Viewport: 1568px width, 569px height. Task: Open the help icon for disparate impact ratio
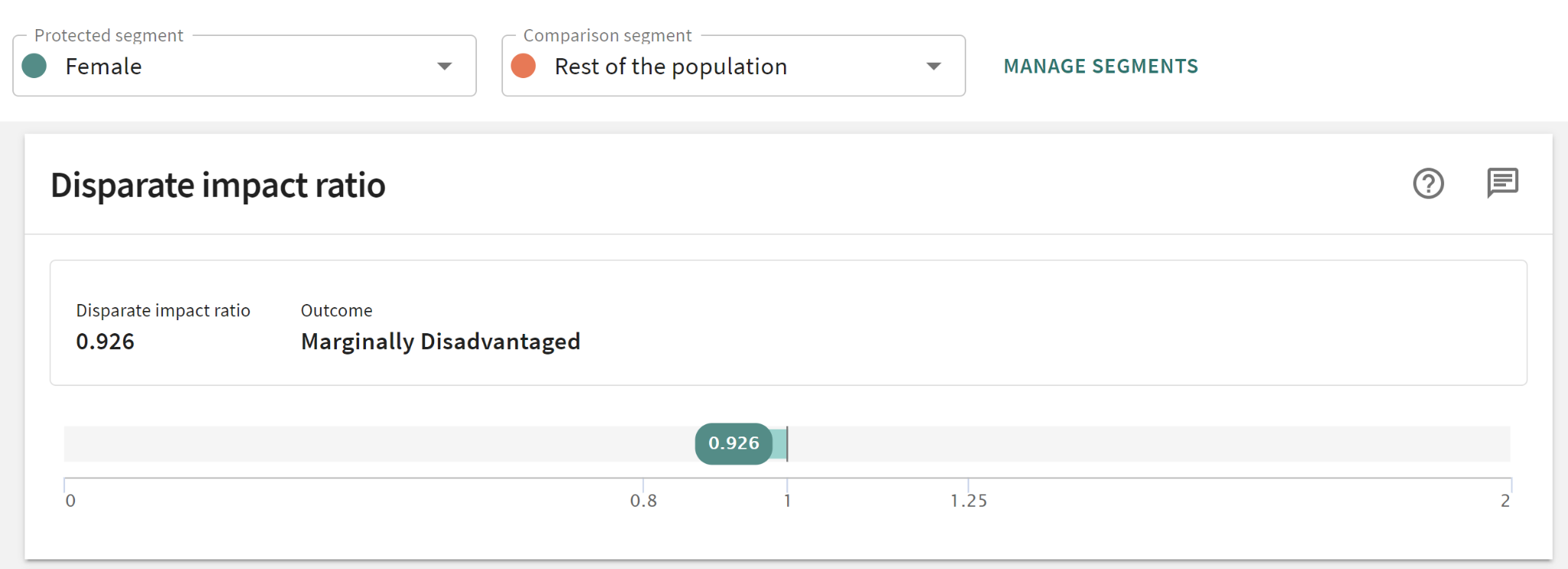[1428, 184]
